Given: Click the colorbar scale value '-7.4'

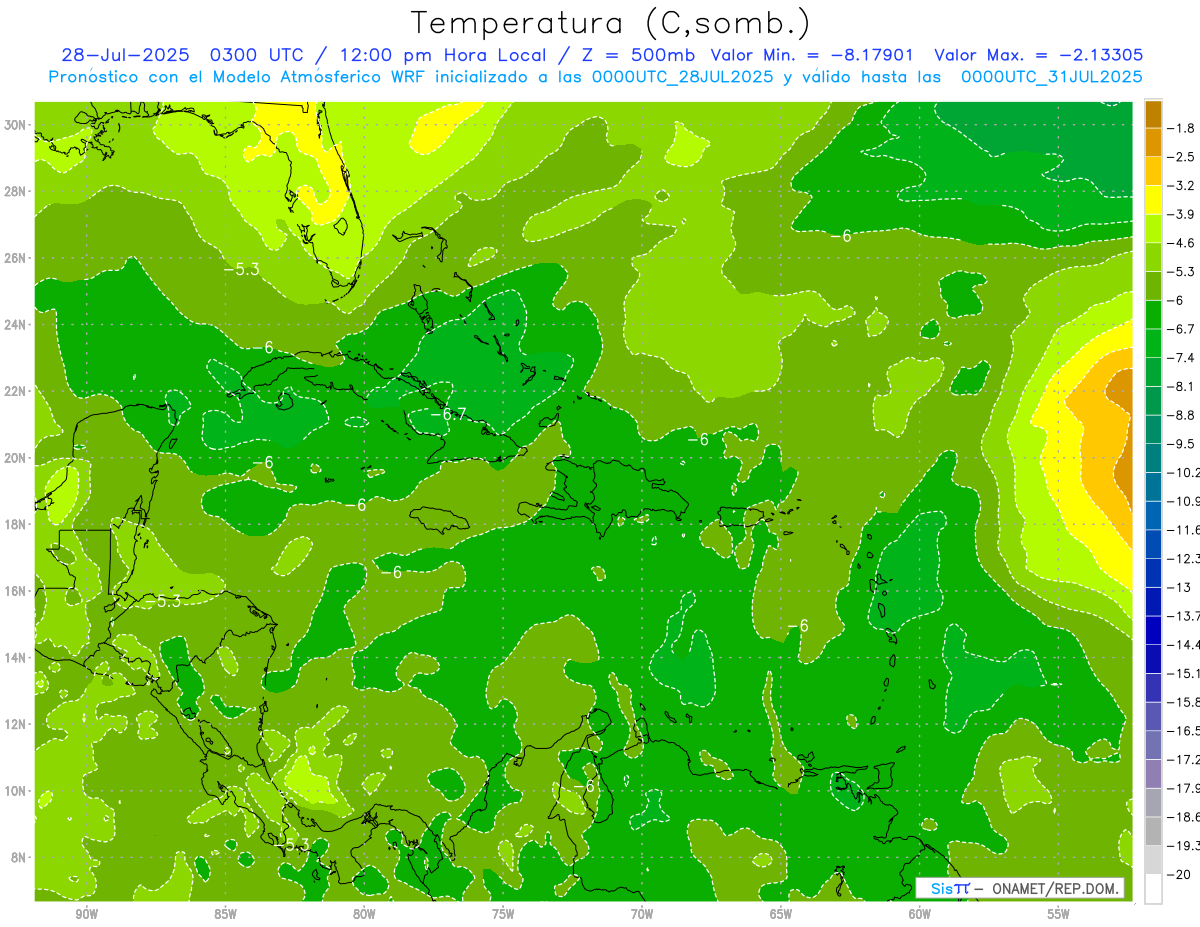Looking at the screenshot, I should point(1182,358).
